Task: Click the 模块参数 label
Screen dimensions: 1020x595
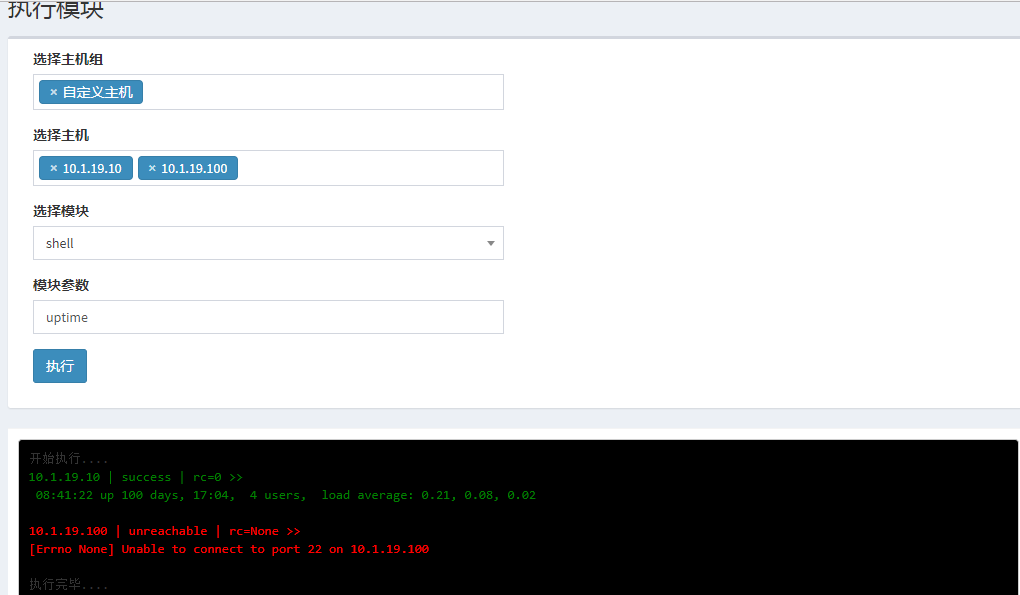Action: pos(61,285)
